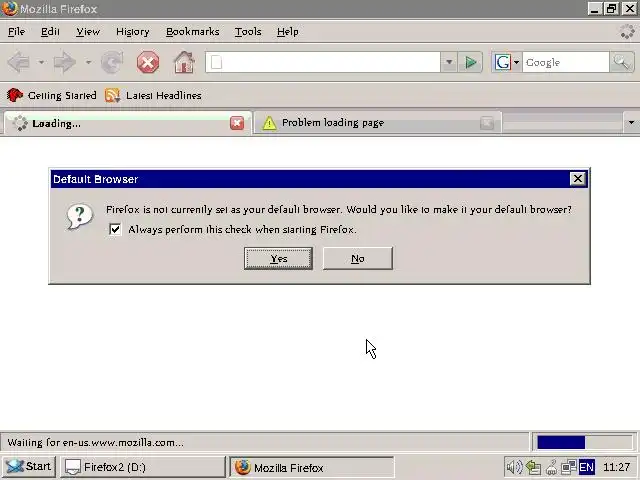This screenshot has width=640, height=480.
Task: Open the Bookmarks menu
Action: [192, 31]
